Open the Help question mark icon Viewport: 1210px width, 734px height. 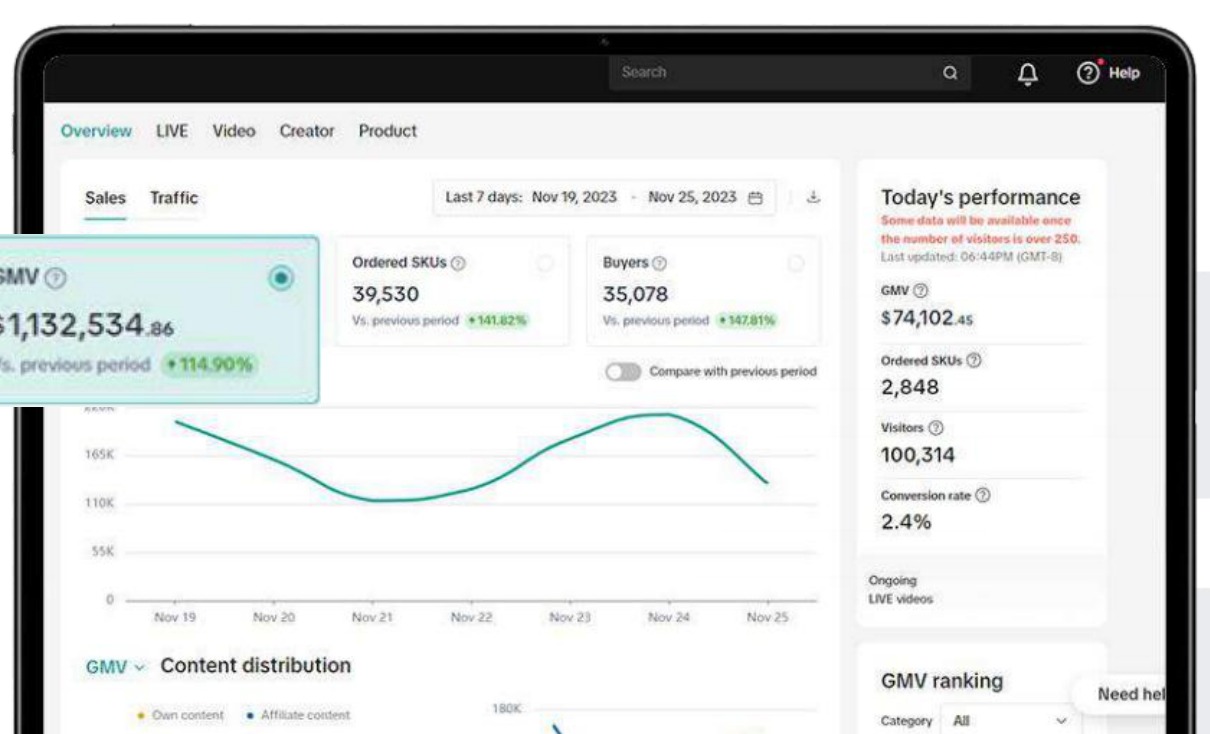pos(1087,72)
